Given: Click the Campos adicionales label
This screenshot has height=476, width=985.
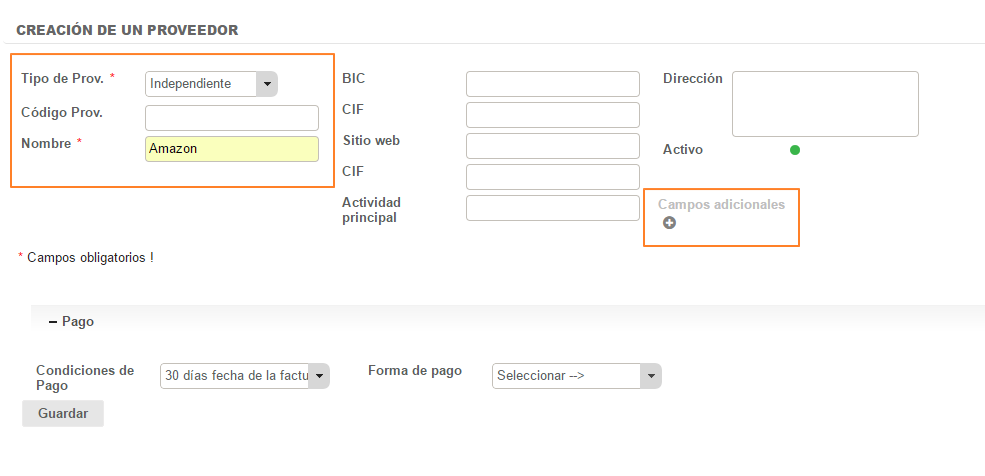Looking at the screenshot, I should 721,204.
